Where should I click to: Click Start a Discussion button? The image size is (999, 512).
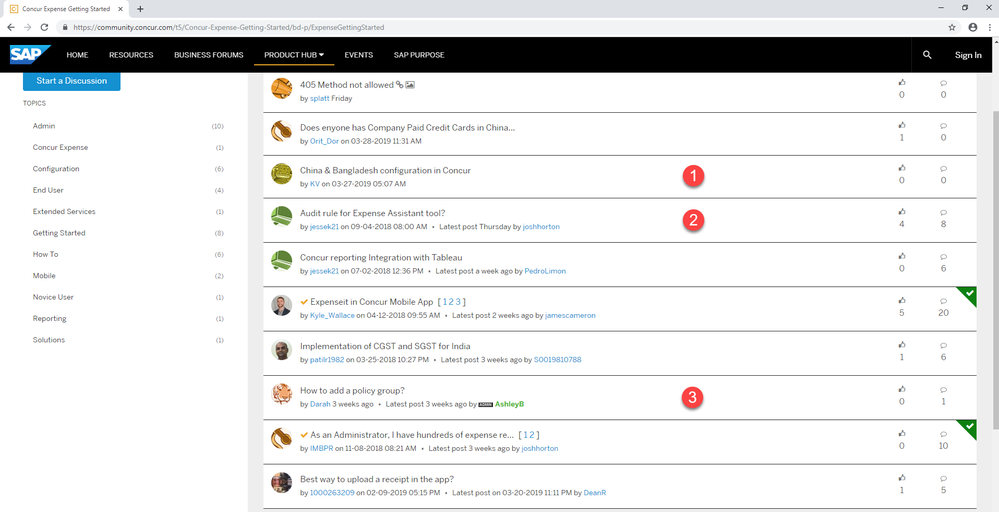coord(71,81)
